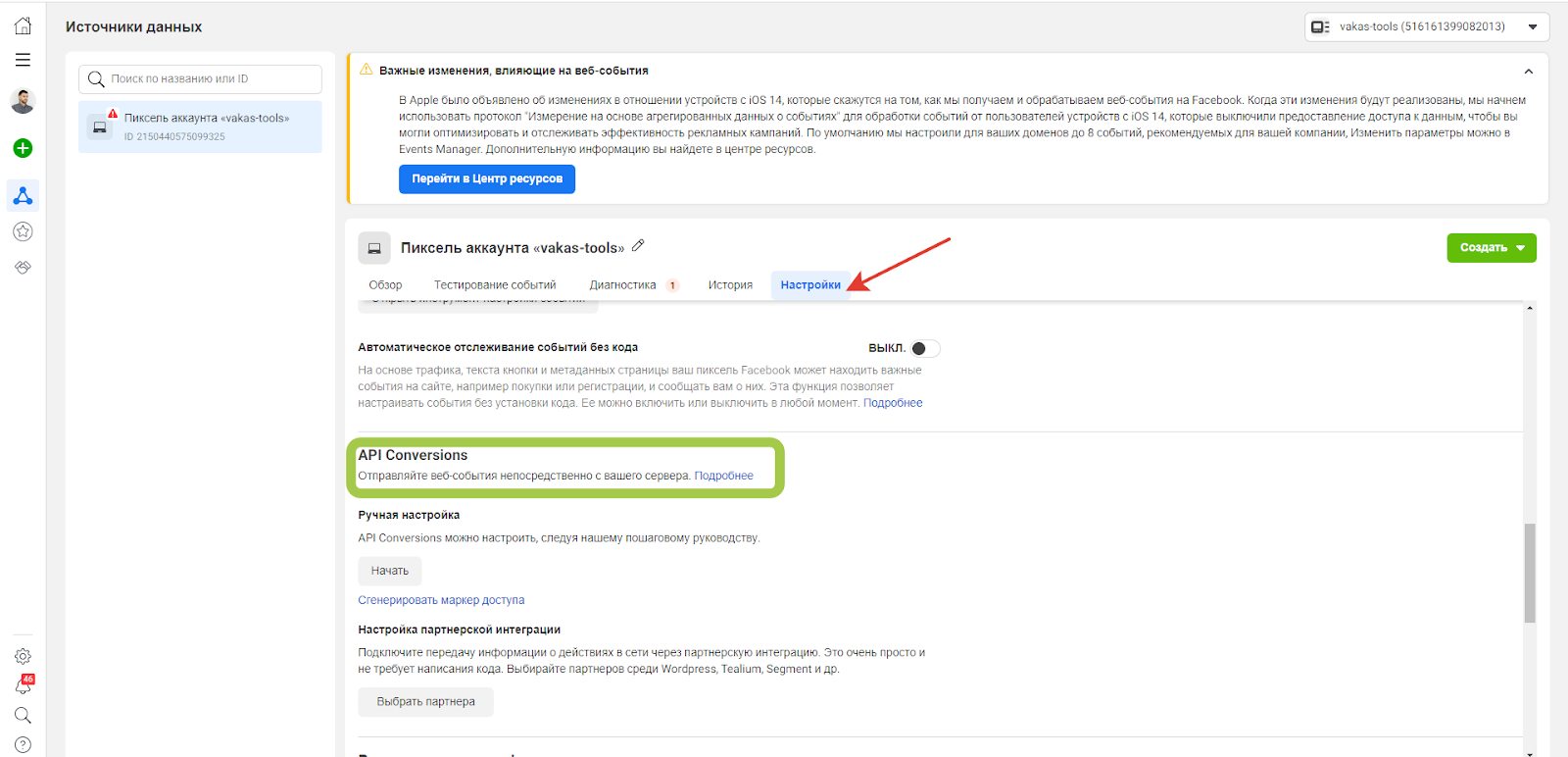Open the settings gear icon
Screen dimensions: 1568x757
click(x=23, y=656)
